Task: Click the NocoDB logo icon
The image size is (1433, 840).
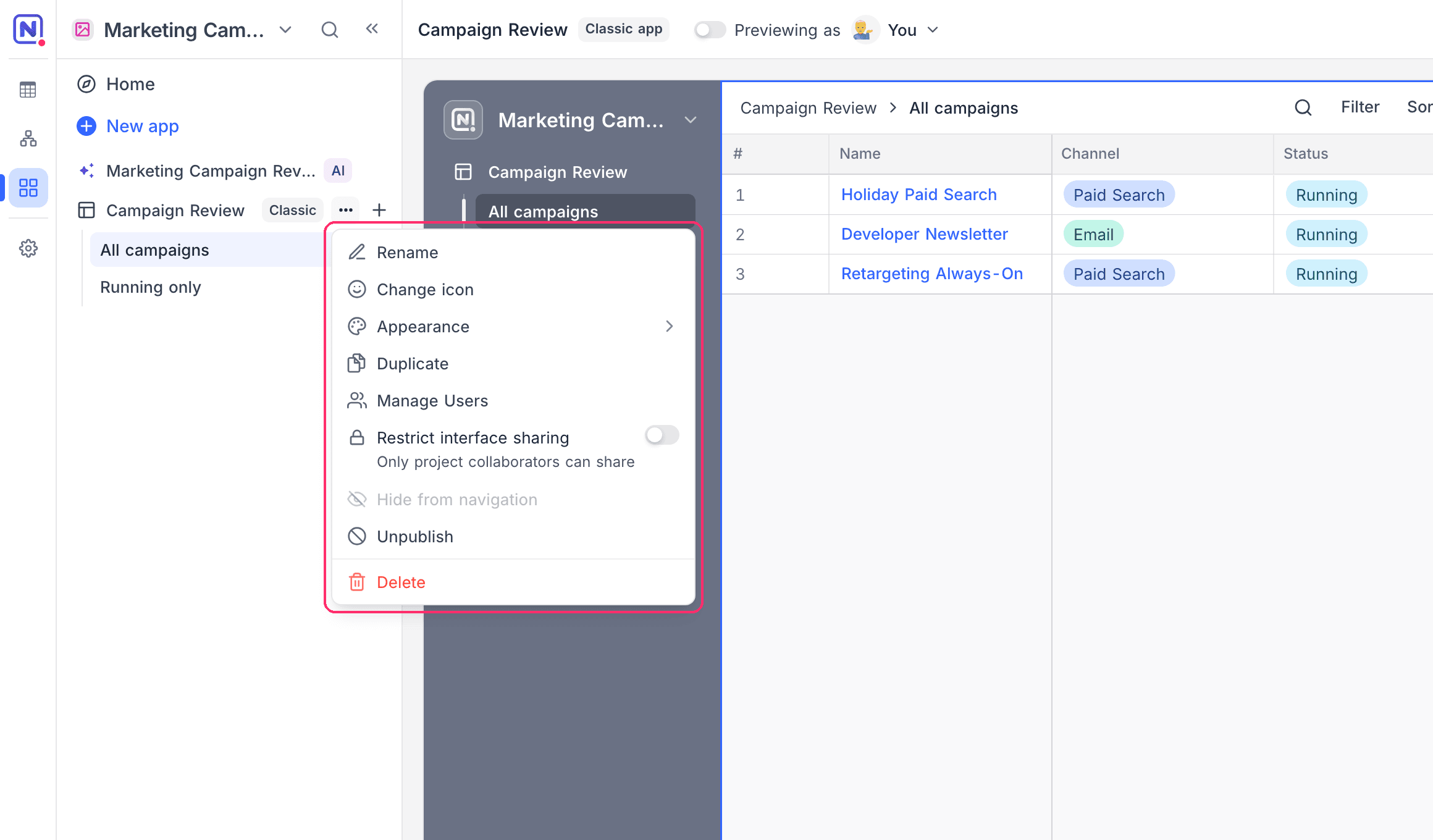Action: [x=28, y=30]
